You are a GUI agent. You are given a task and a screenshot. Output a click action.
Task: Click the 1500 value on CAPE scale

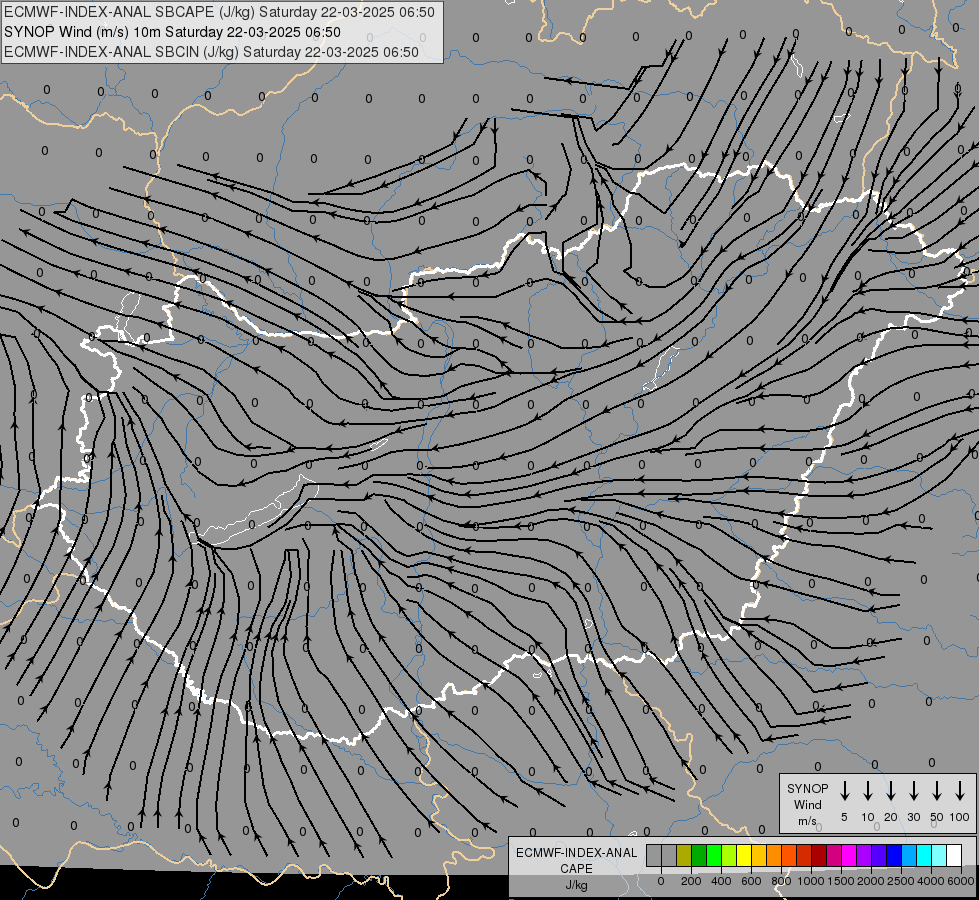click(x=841, y=881)
